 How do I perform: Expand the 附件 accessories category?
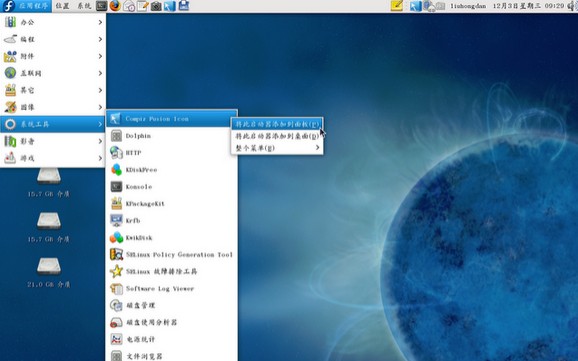(x=53, y=56)
